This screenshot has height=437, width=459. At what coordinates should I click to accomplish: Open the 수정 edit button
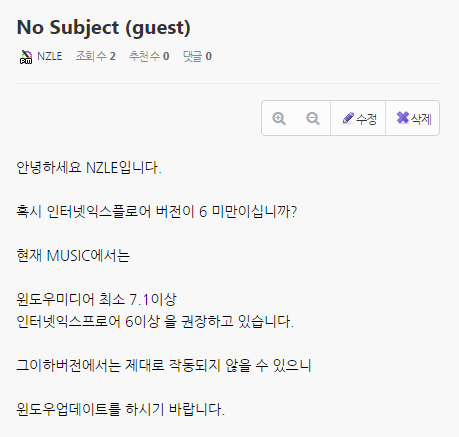tap(358, 118)
